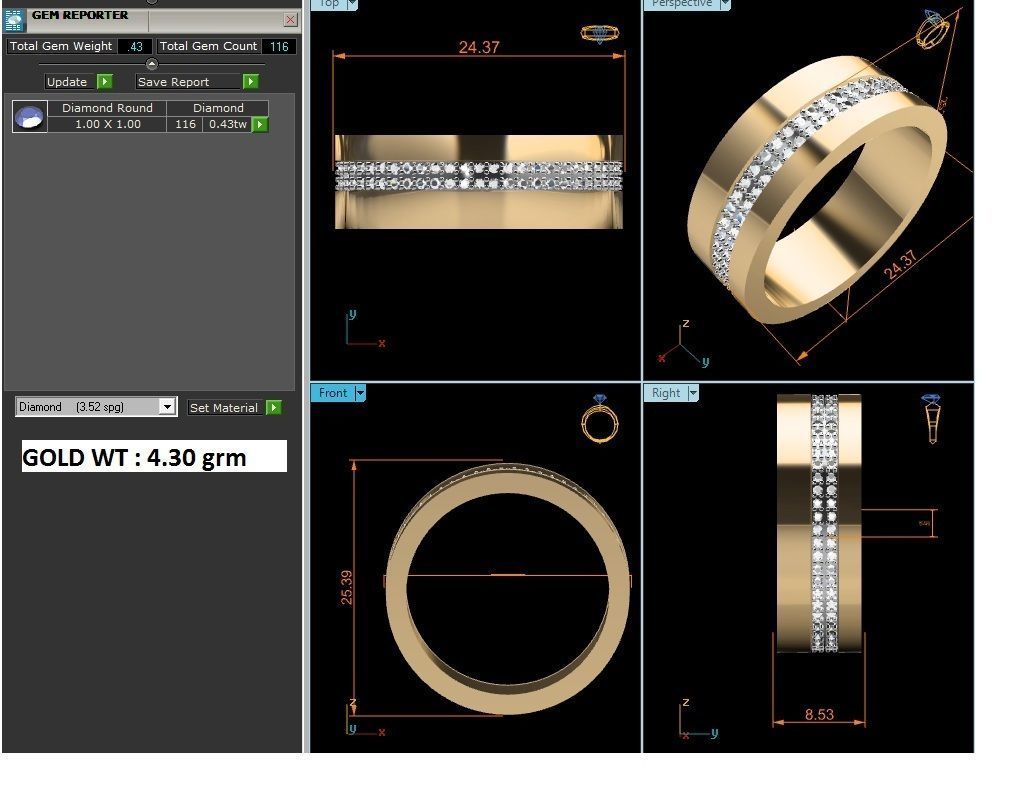
Task: Click the 8.53 dimension in Right viewport
Action: [x=819, y=714]
